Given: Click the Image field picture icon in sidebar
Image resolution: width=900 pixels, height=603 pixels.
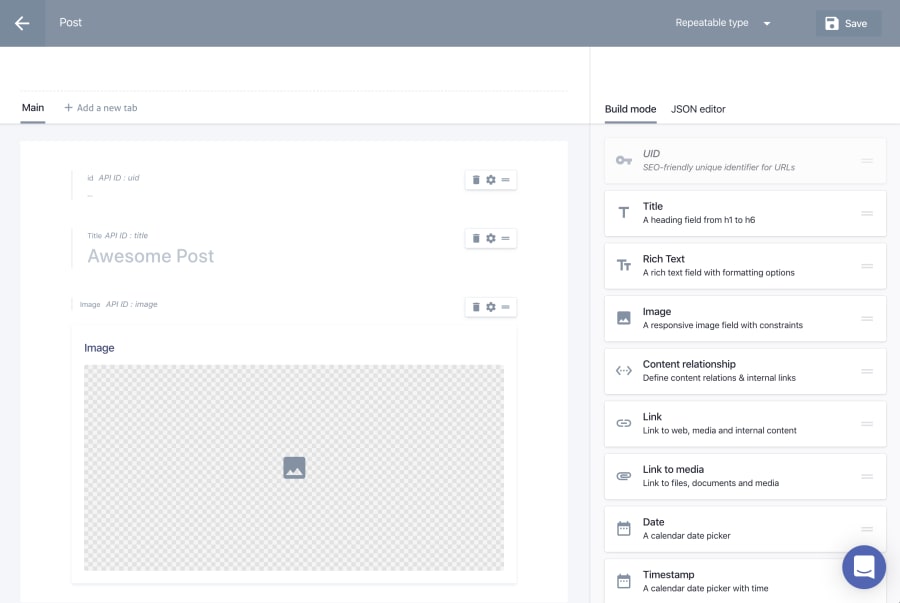Looking at the screenshot, I should click(624, 318).
